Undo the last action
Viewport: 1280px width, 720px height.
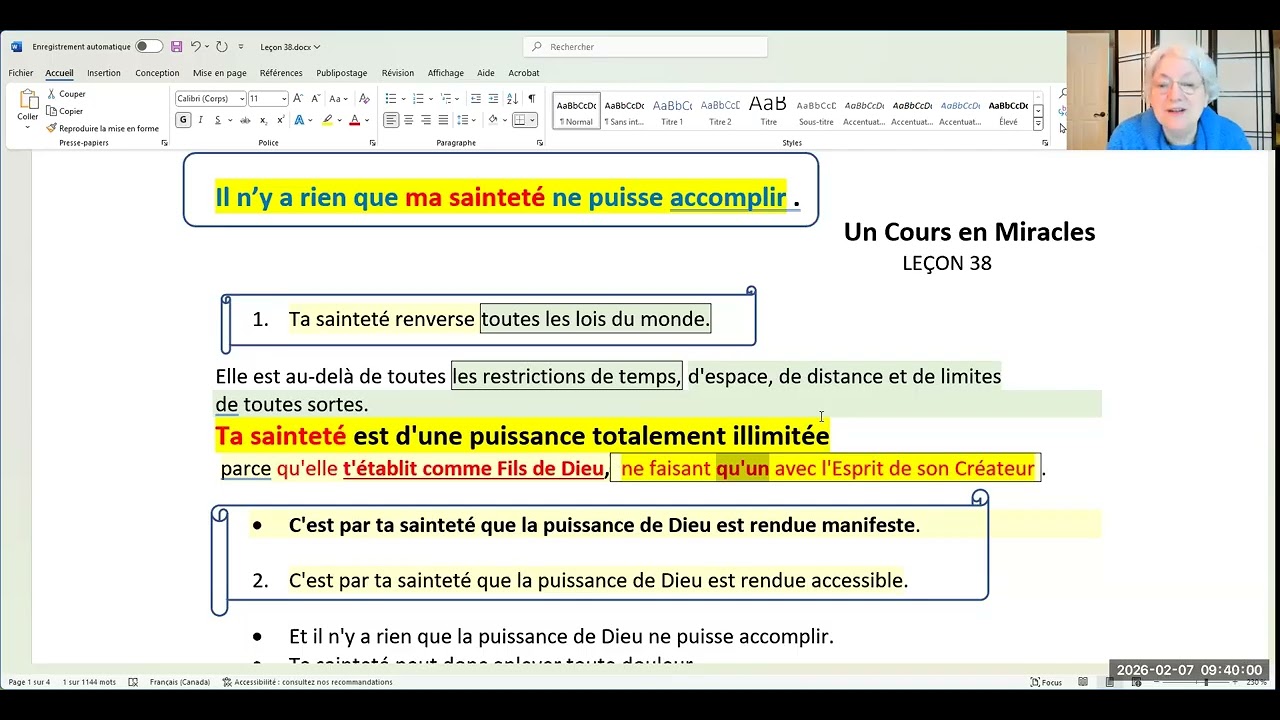pos(195,47)
